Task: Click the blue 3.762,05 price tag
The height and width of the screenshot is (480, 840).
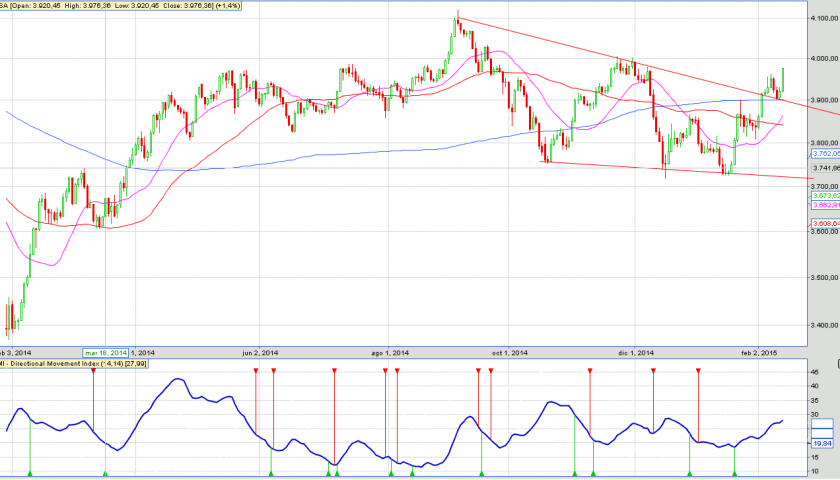Action: pos(824,154)
